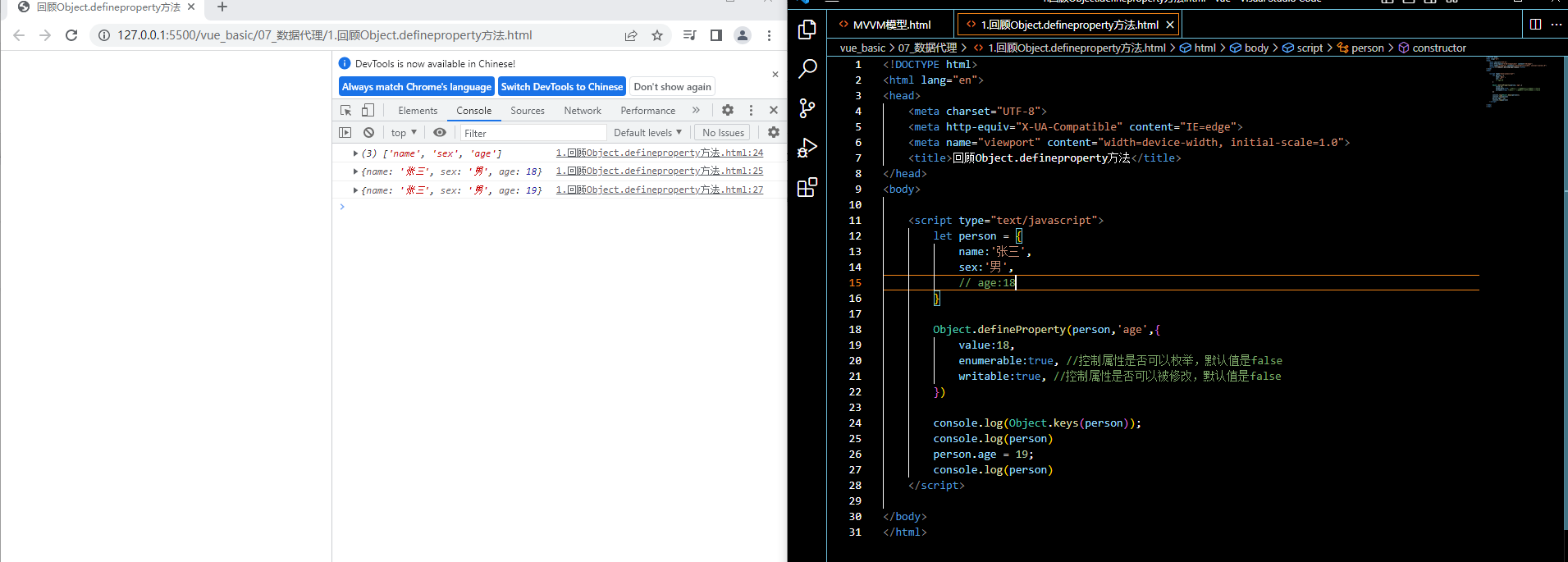Toggle live expression eye icon
This screenshot has height=562, width=1568.
440,132
